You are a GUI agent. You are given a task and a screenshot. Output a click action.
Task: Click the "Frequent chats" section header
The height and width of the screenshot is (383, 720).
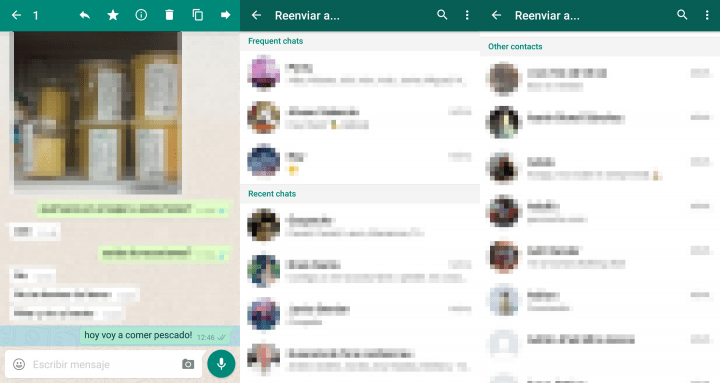(x=276, y=41)
